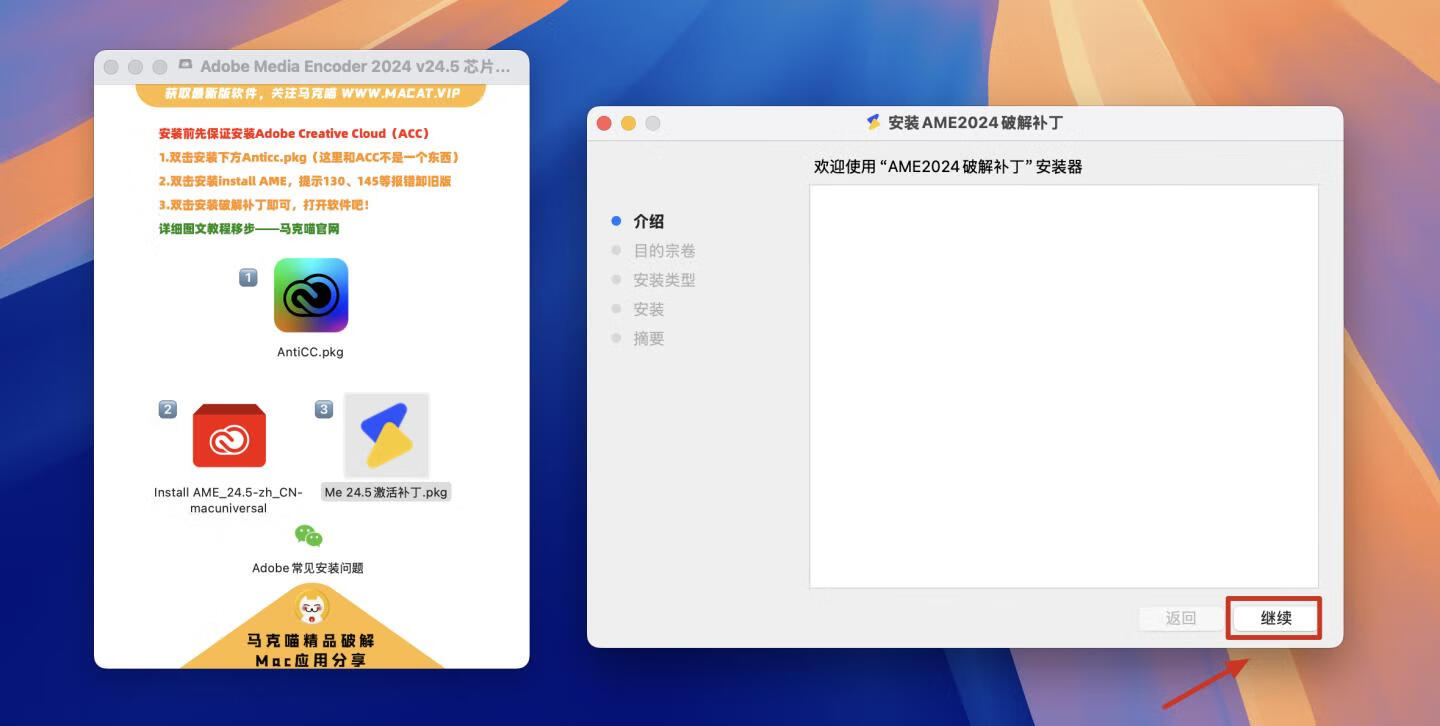
Task: Click the numbered badge 3 above the patch package
Action: click(323, 408)
